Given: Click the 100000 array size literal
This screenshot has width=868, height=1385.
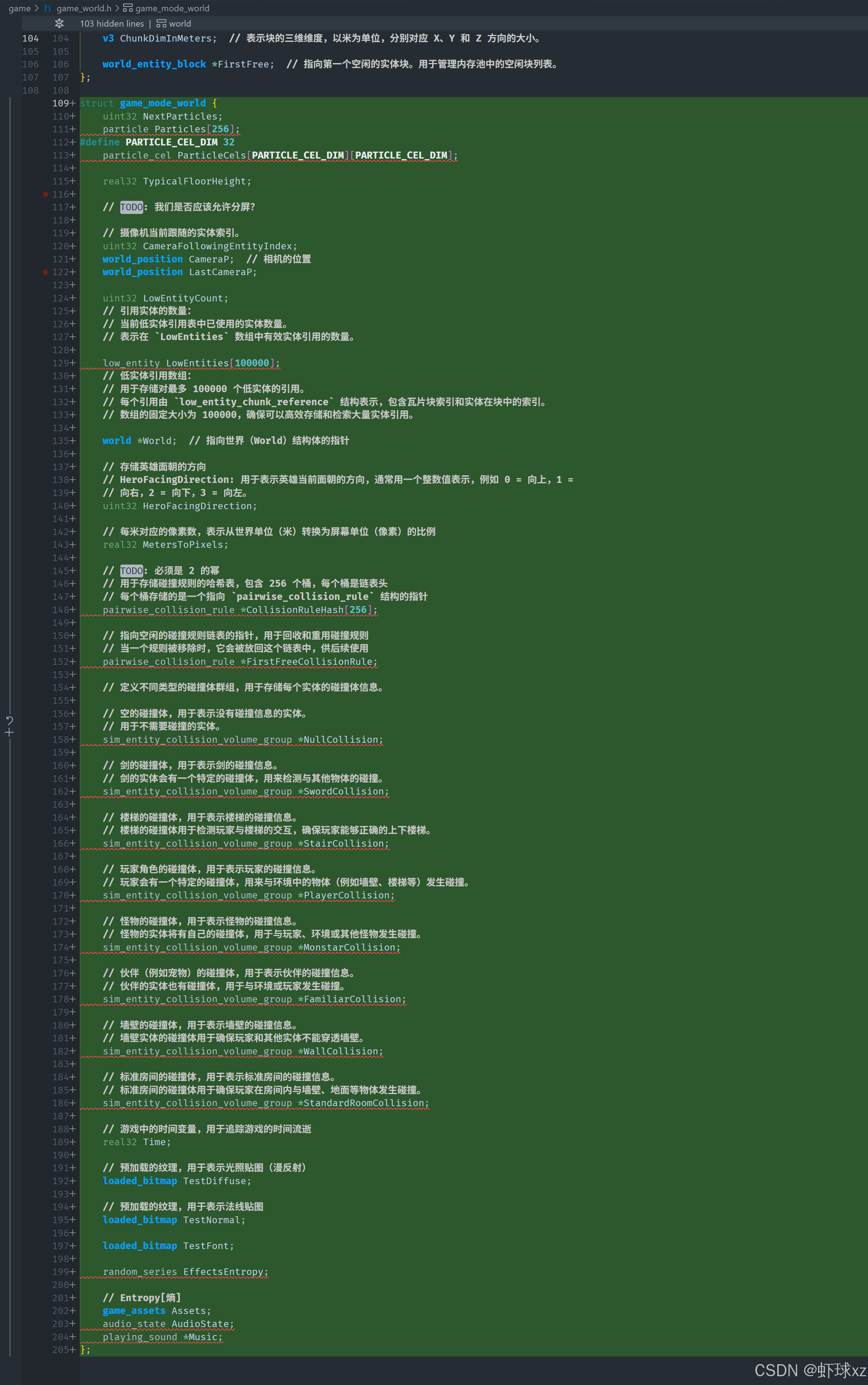Looking at the screenshot, I should click(x=251, y=363).
